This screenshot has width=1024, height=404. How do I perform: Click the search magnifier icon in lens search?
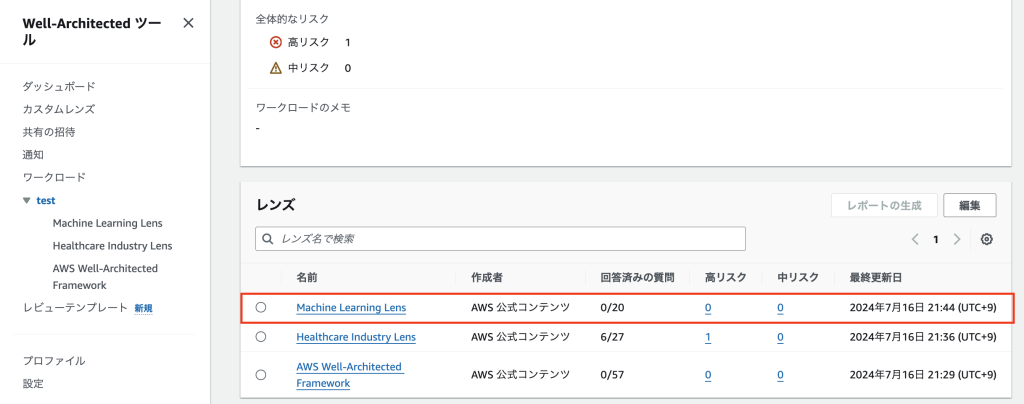[x=267, y=239]
